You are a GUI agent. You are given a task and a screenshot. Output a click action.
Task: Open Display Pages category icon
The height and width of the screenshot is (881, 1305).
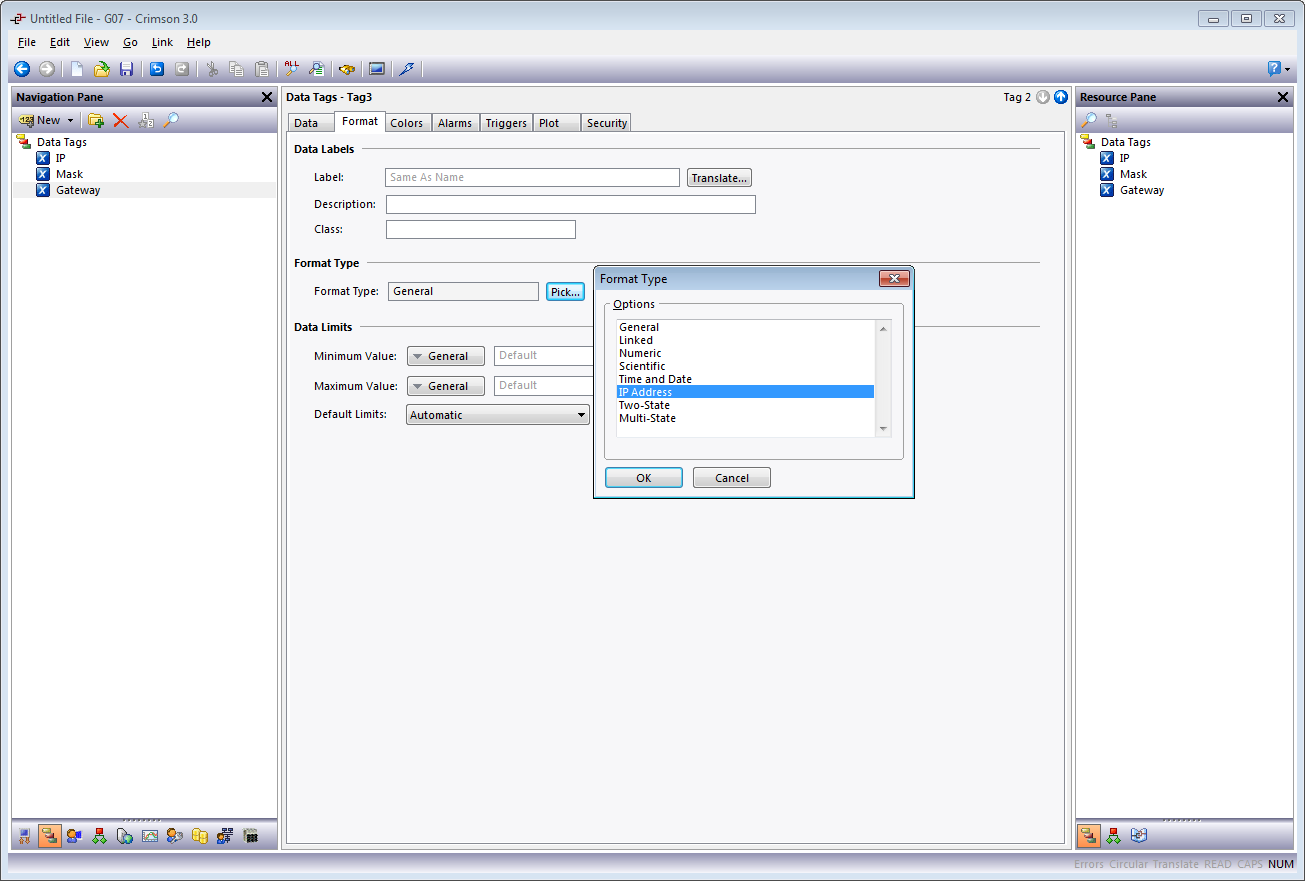tap(75, 836)
